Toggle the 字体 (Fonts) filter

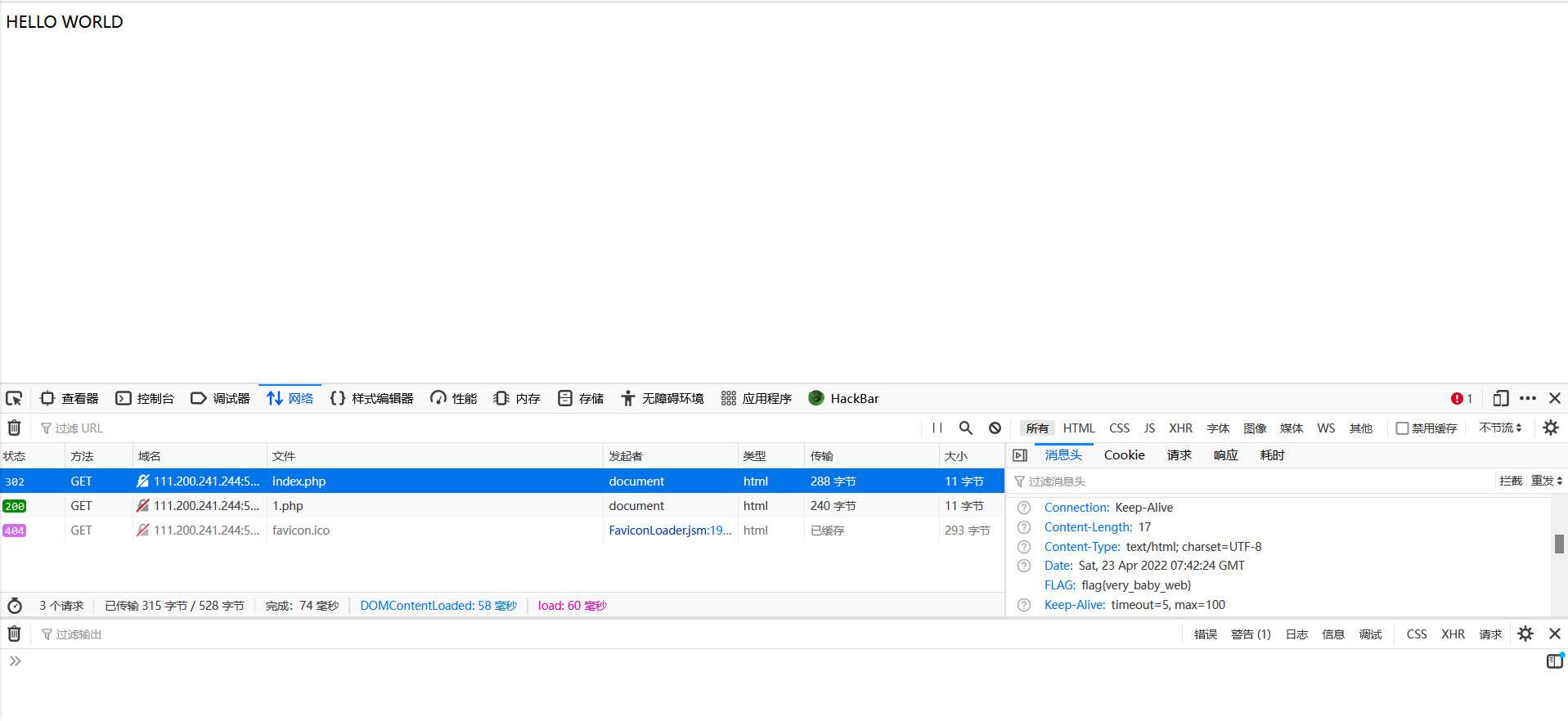click(x=1218, y=428)
